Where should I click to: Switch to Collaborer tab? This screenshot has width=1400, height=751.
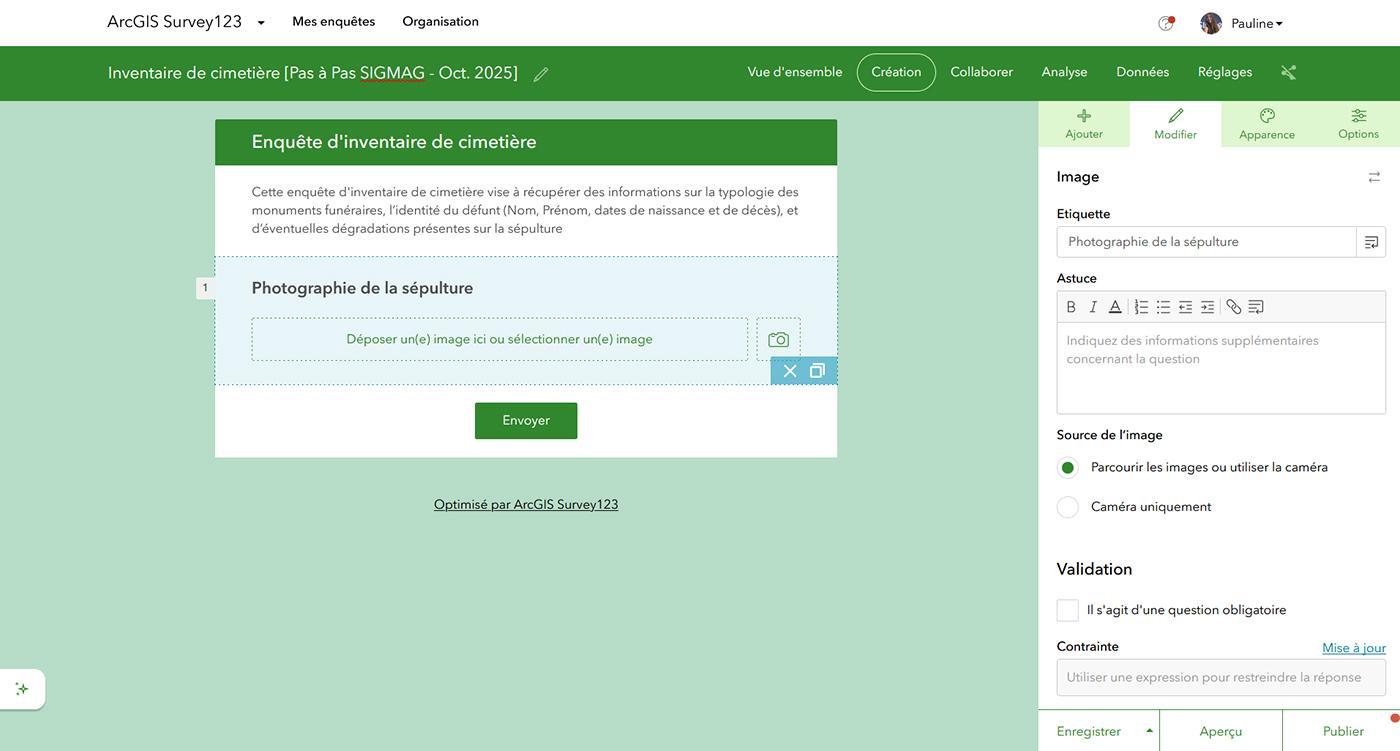981,72
